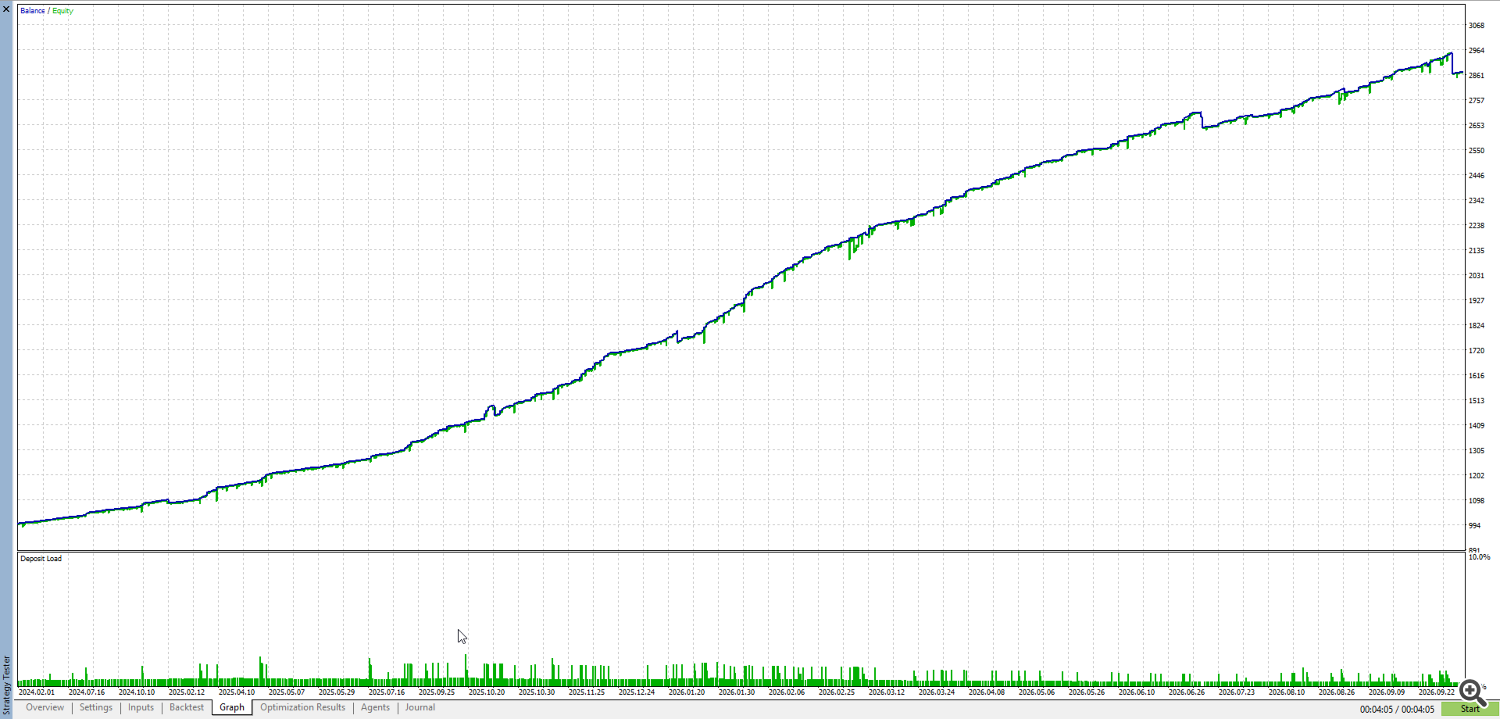Open the Settings tab

point(96,708)
